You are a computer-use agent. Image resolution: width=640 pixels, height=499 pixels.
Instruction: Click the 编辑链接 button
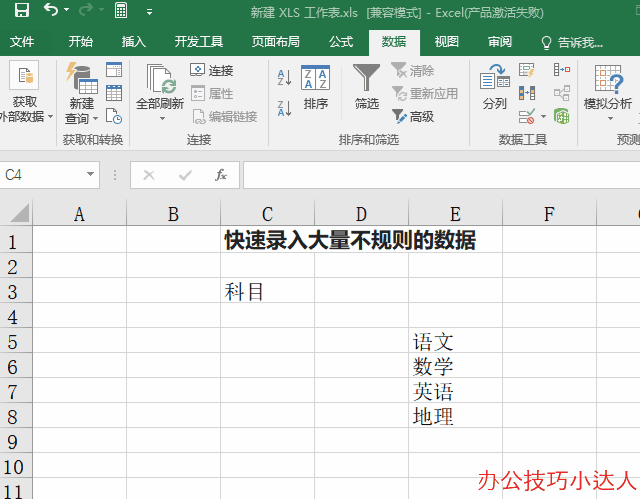(224, 117)
